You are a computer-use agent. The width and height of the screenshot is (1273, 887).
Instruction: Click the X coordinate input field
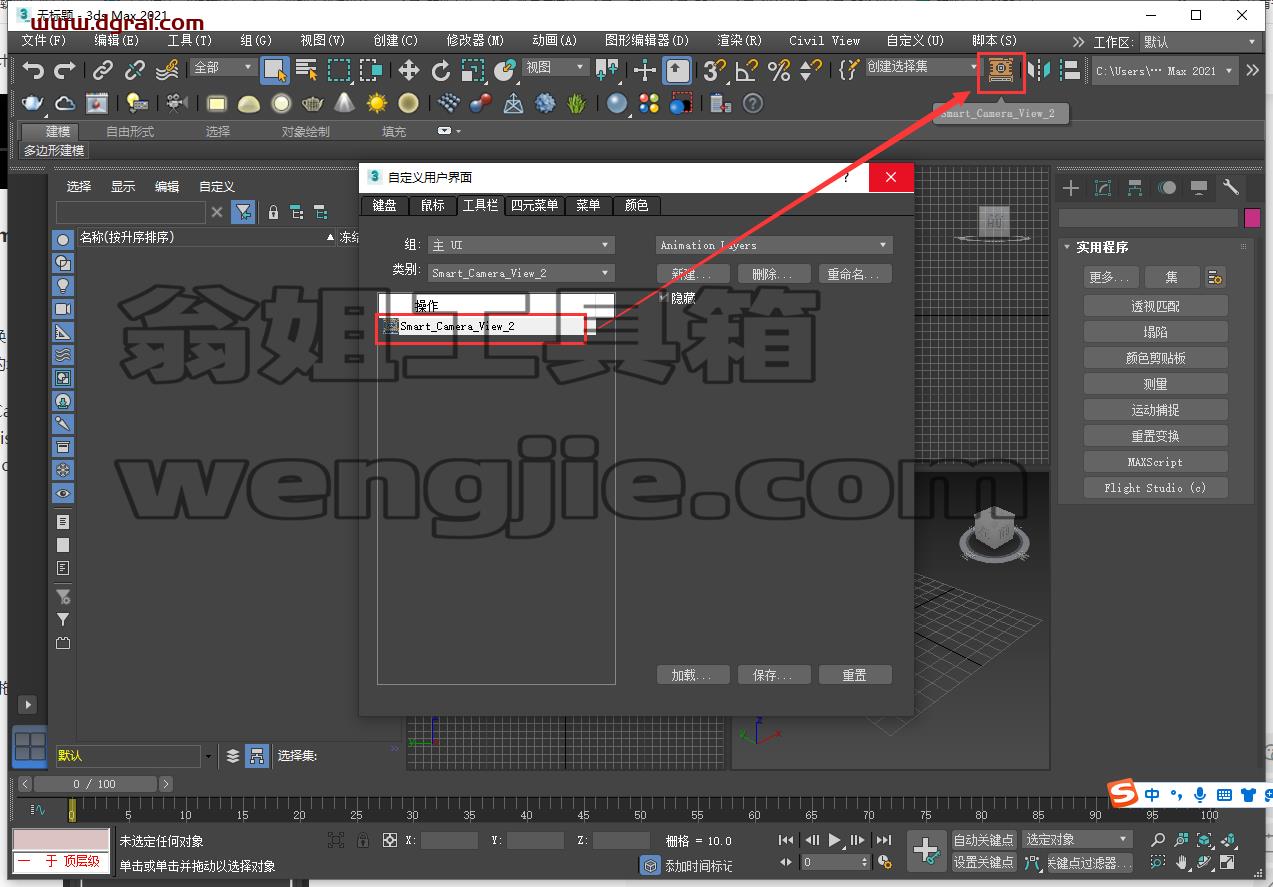pos(449,841)
